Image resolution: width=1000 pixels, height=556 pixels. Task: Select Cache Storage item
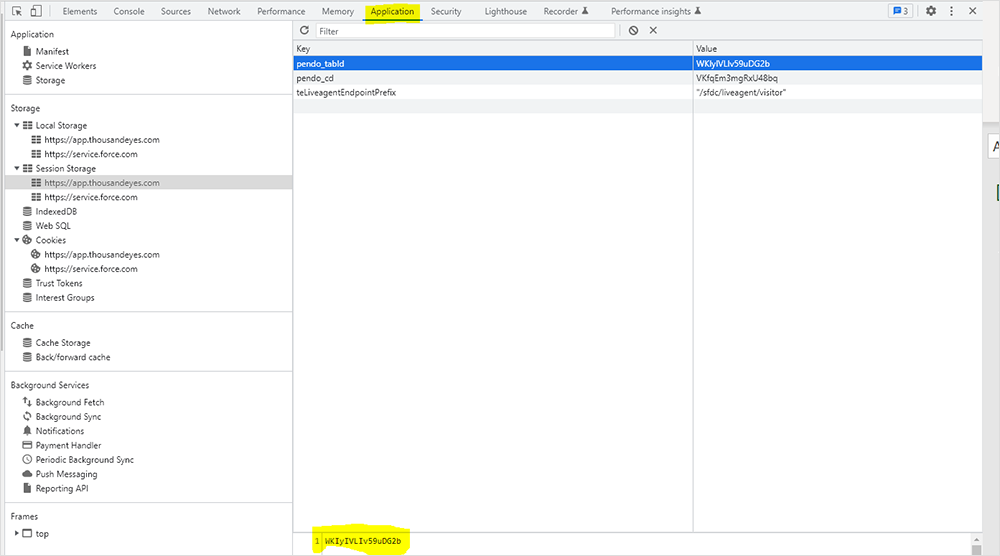click(63, 343)
